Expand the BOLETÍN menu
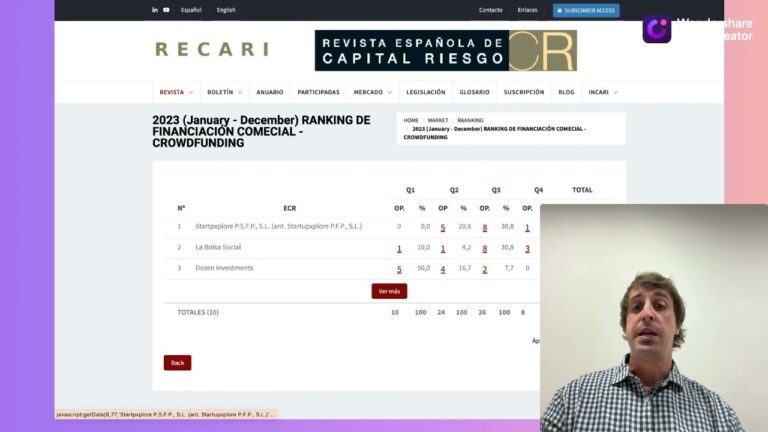Viewport: 768px width, 432px height. click(224, 92)
